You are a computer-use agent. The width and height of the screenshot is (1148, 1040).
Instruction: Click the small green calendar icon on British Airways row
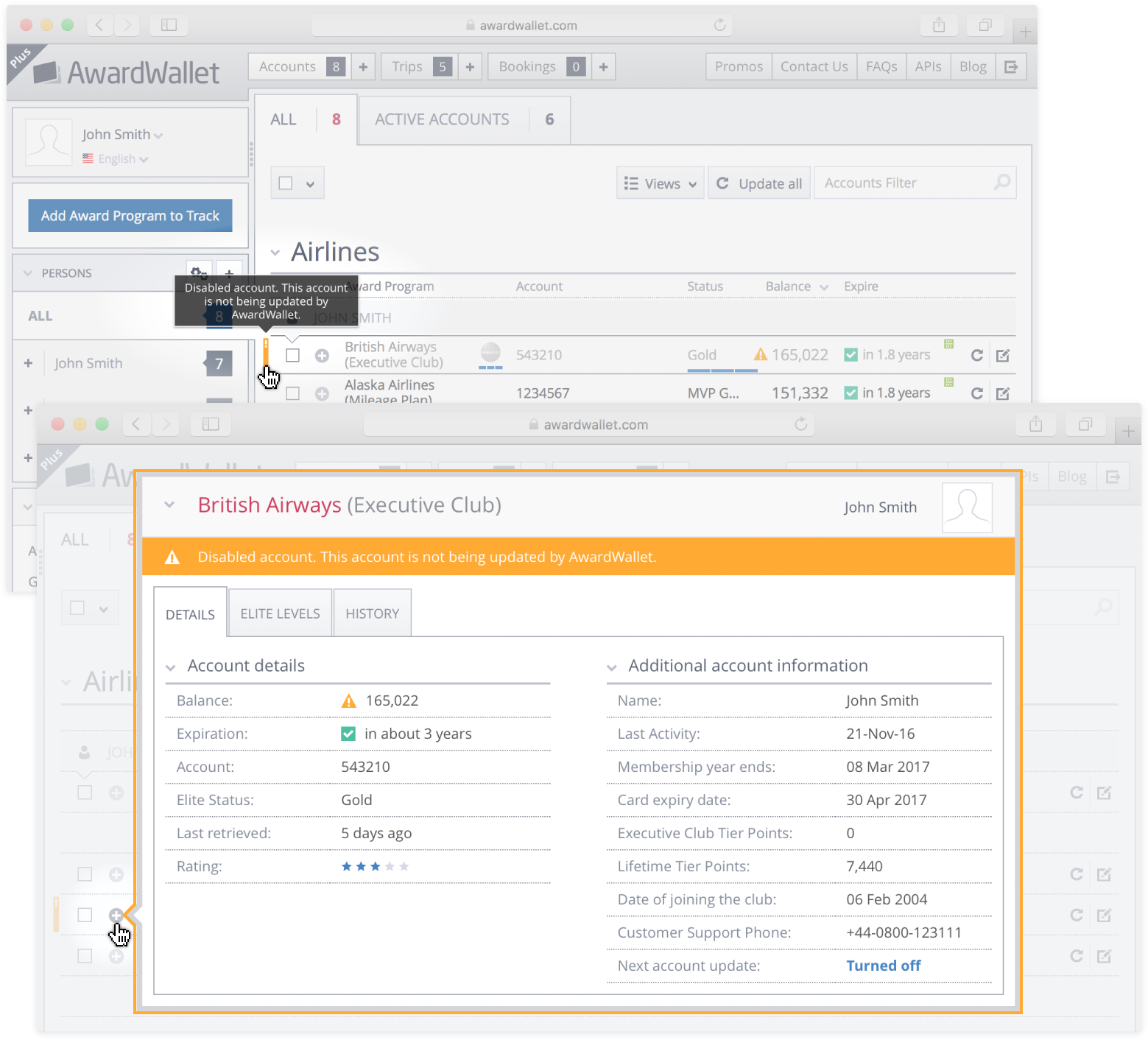pos(948,343)
